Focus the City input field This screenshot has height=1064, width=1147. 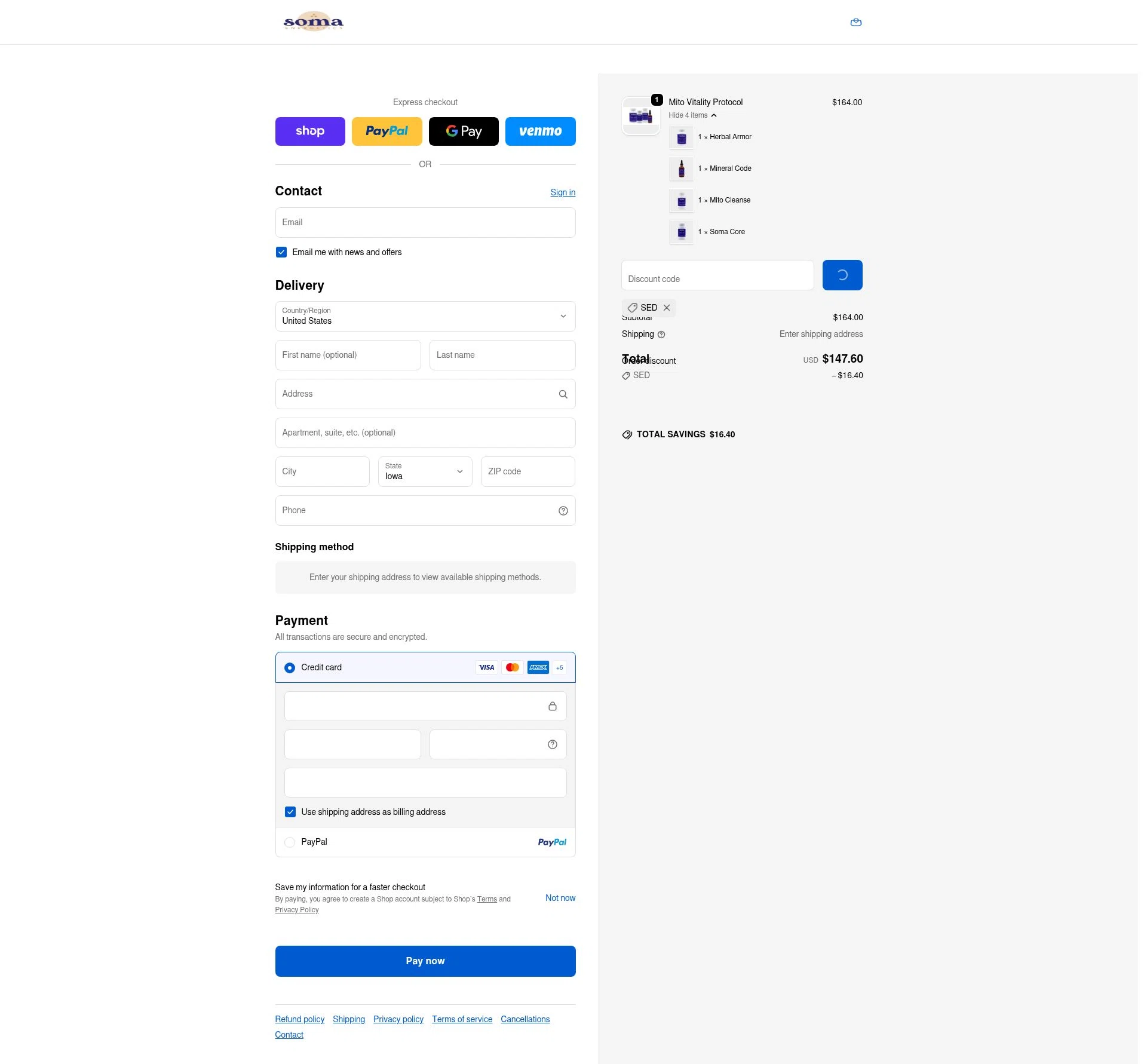pyautogui.click(x=323, y=472)
